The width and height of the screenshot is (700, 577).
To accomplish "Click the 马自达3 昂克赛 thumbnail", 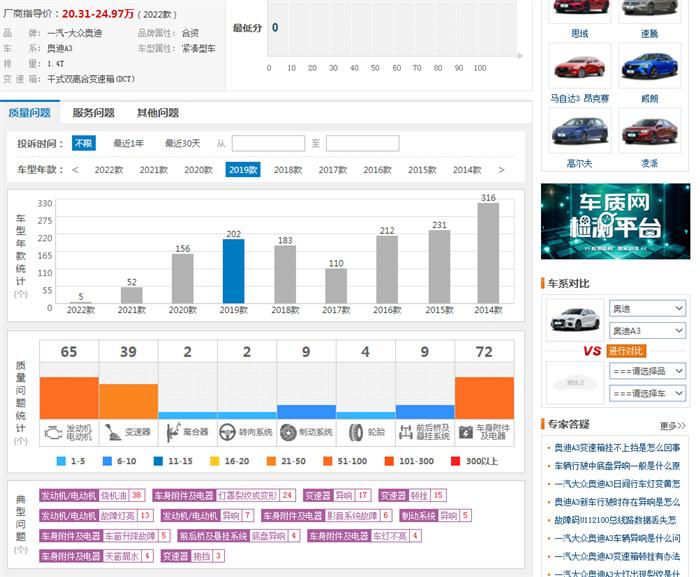I will pyautogui.click(x=579, y=67).
